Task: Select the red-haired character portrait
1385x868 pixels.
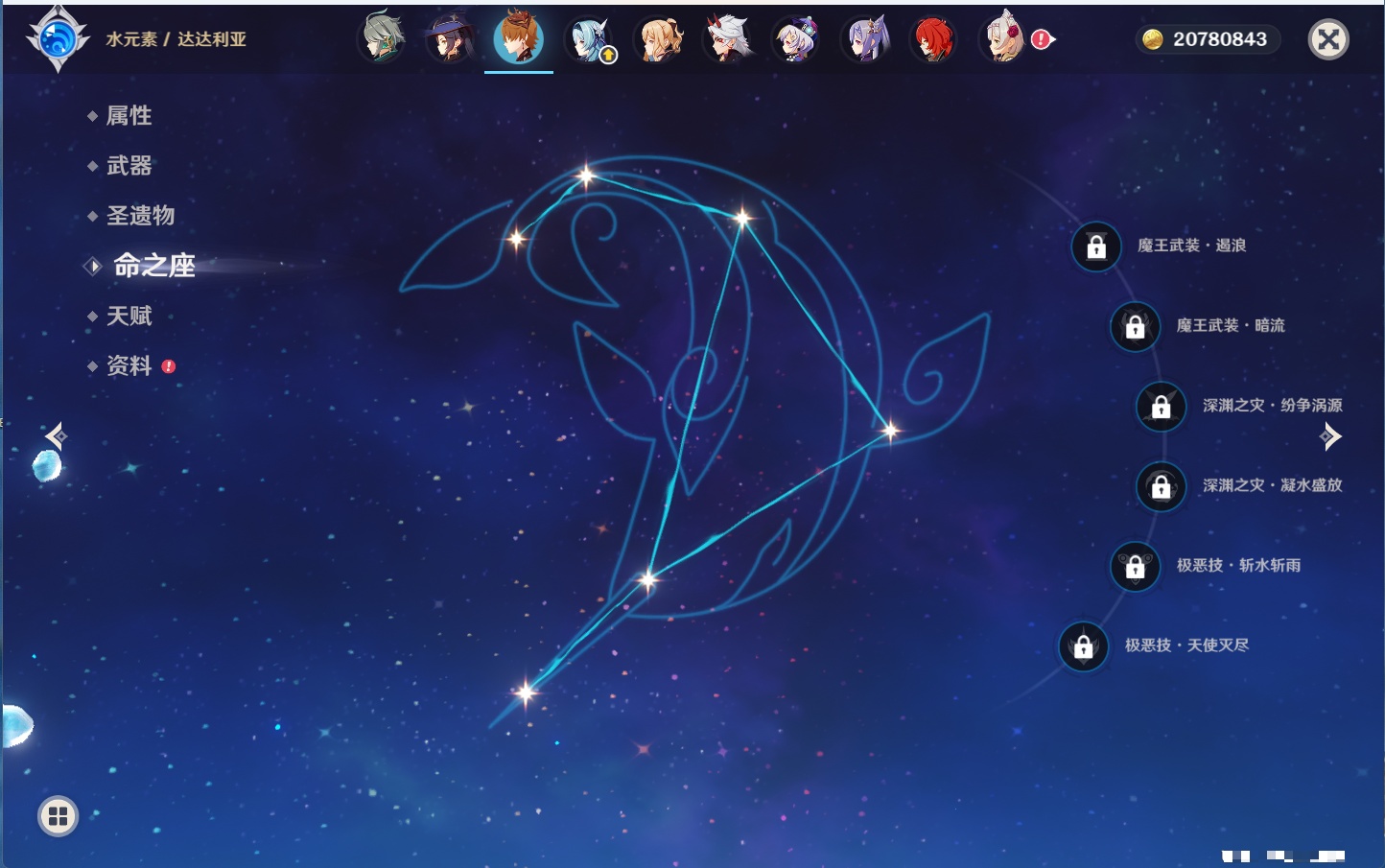Action: pyautogui.click(x=932, y=40)
